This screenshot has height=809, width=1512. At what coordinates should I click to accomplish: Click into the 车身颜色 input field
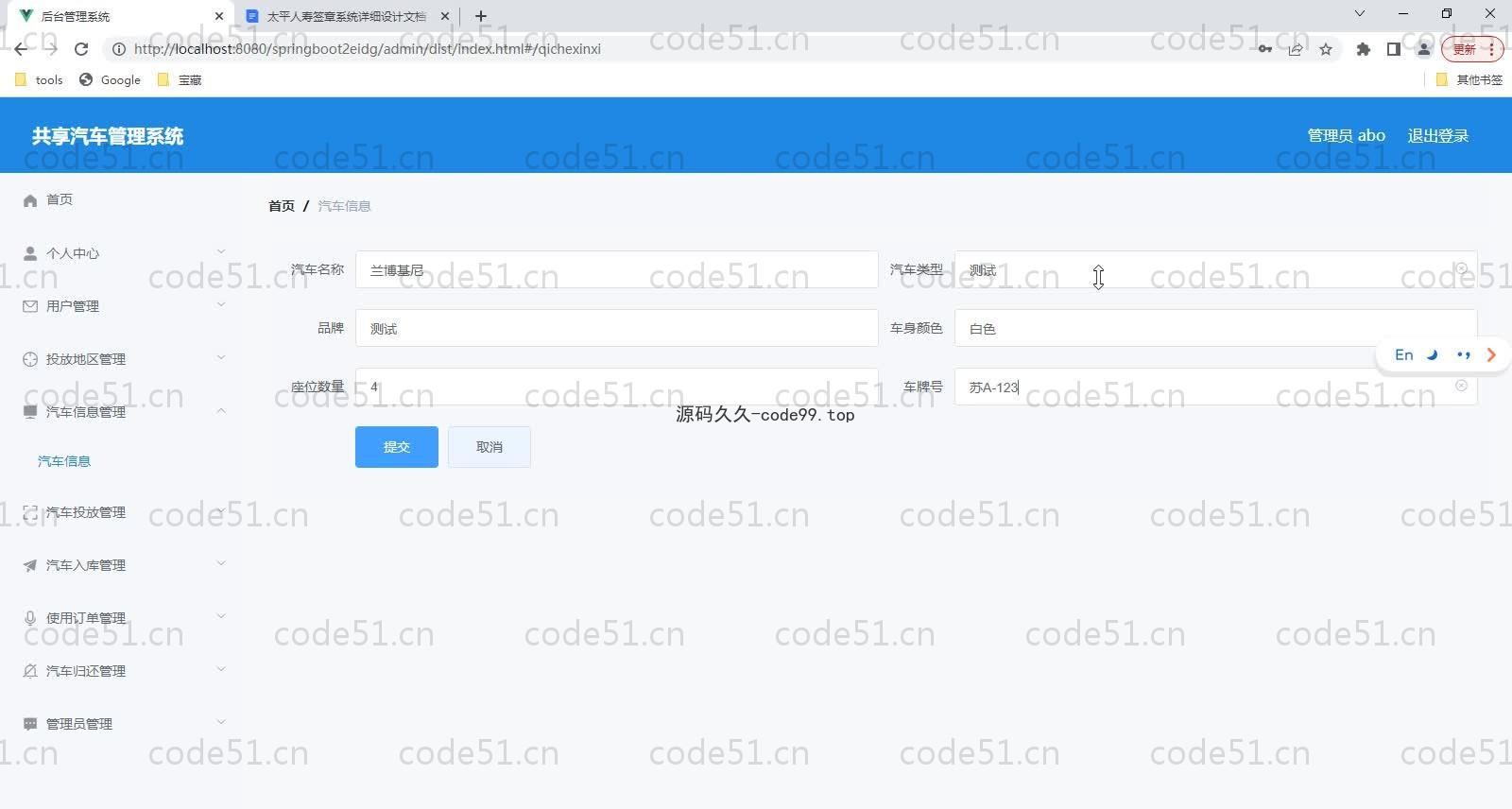coord(1215,328)
